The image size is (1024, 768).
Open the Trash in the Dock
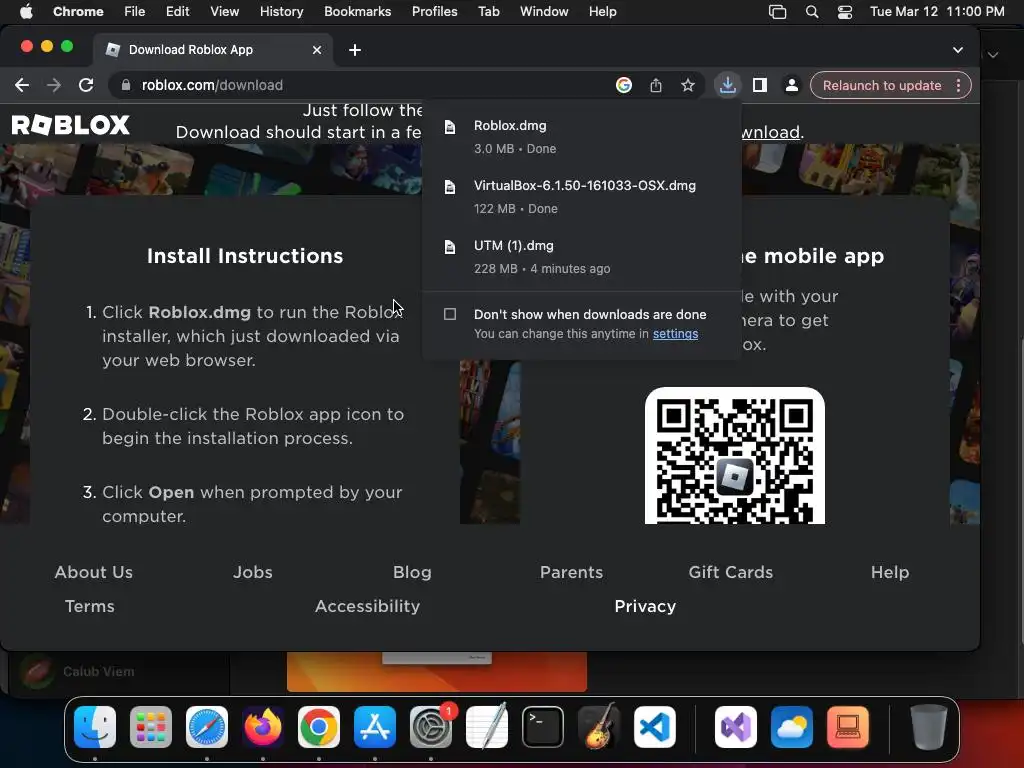[x=929, y=727]
